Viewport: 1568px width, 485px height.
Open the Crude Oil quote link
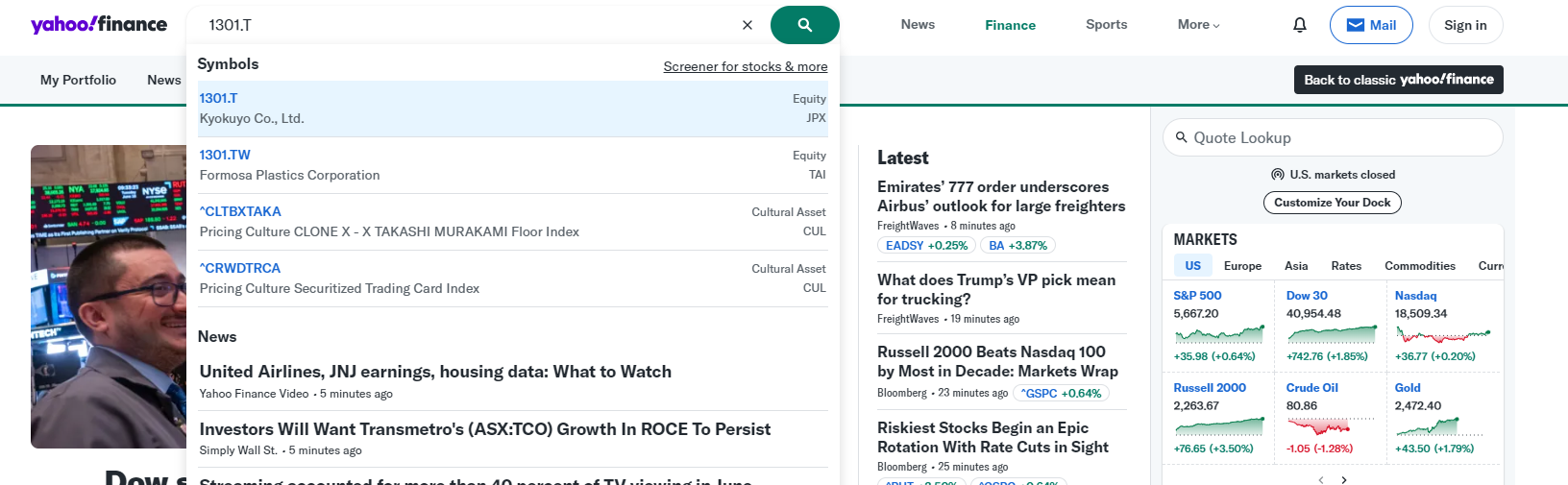pyautogui.click(x=1312, y=388)
